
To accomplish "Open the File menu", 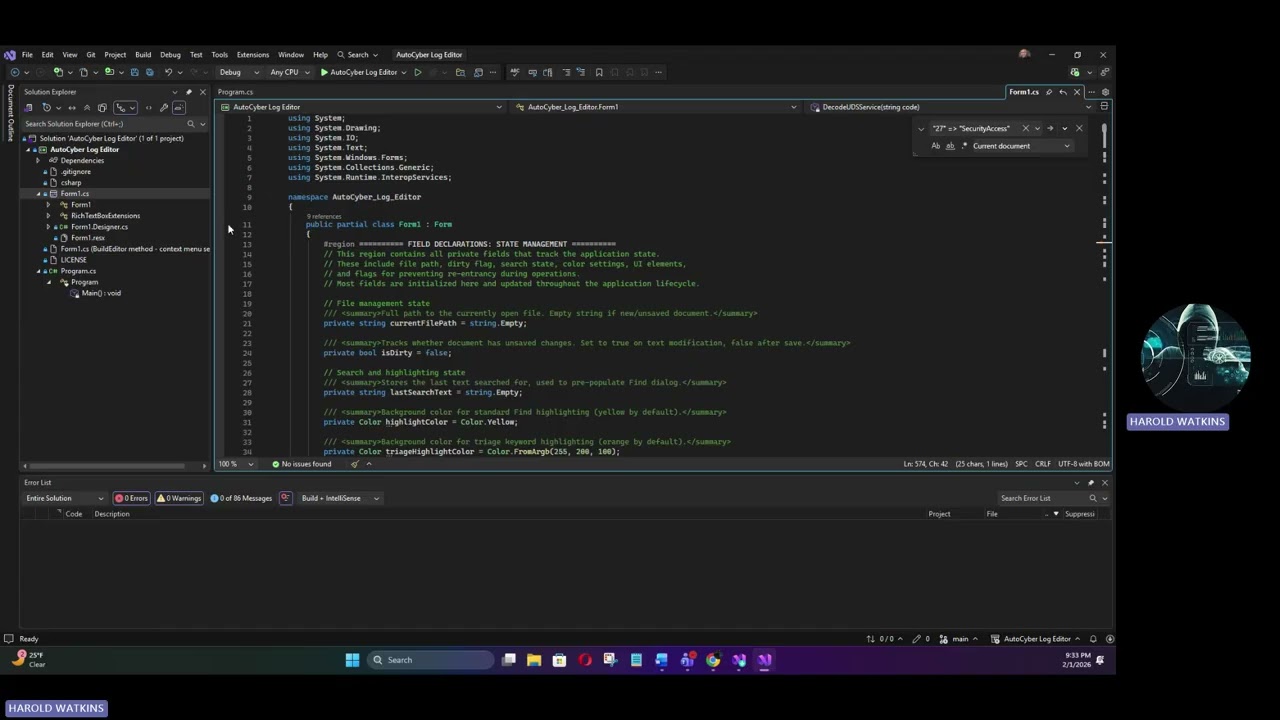I will pyautogui.click(x=27, y=55).
